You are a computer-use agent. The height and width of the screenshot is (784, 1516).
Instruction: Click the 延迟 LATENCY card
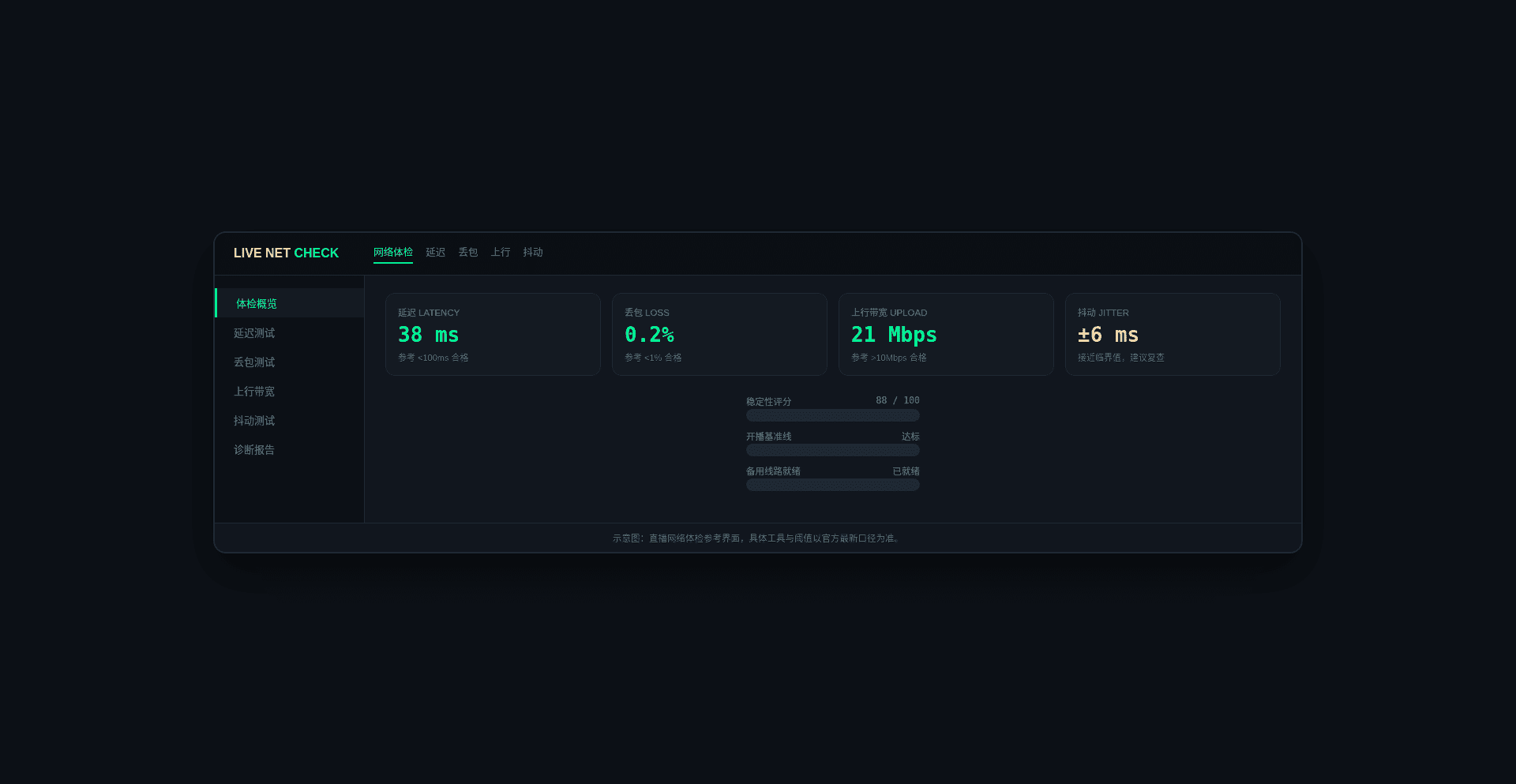click(493, 334)
